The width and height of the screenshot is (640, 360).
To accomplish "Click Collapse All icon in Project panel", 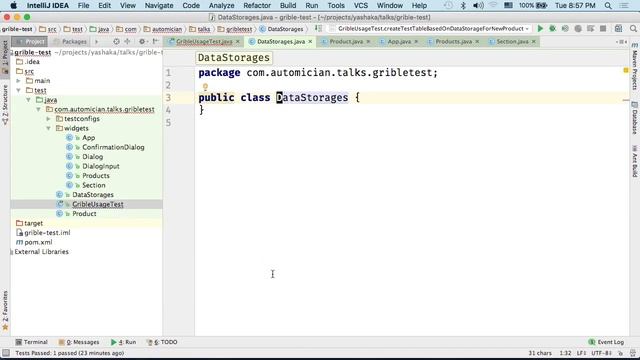I will (x=127, y=42).
